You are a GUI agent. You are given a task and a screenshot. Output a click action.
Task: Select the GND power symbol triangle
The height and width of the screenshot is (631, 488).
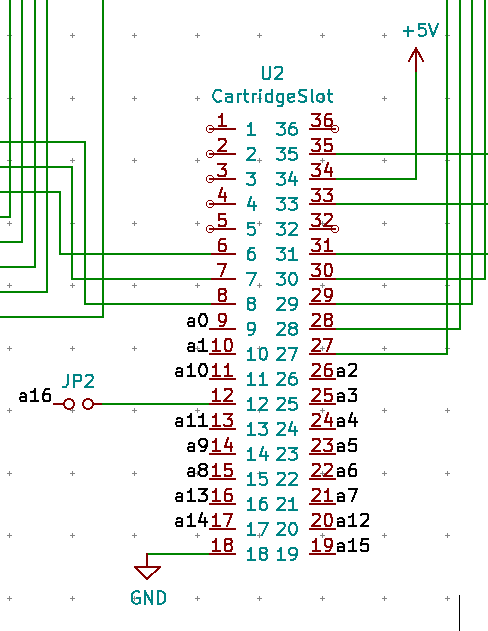[x=147, y=572]
